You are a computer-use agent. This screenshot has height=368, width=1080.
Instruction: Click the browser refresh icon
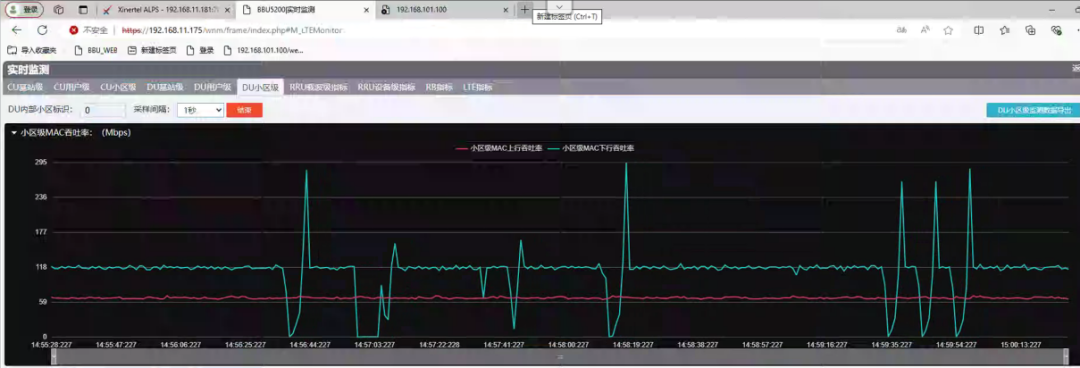pos(42,30)
